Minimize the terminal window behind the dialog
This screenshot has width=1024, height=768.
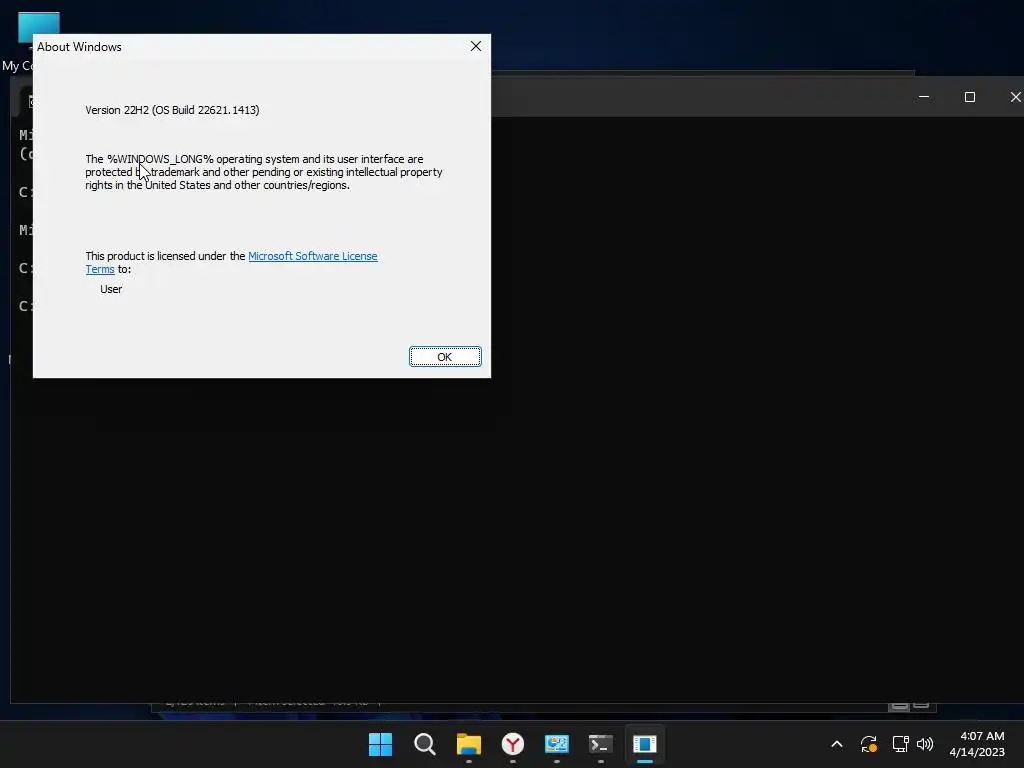click(x=923, y=97)
